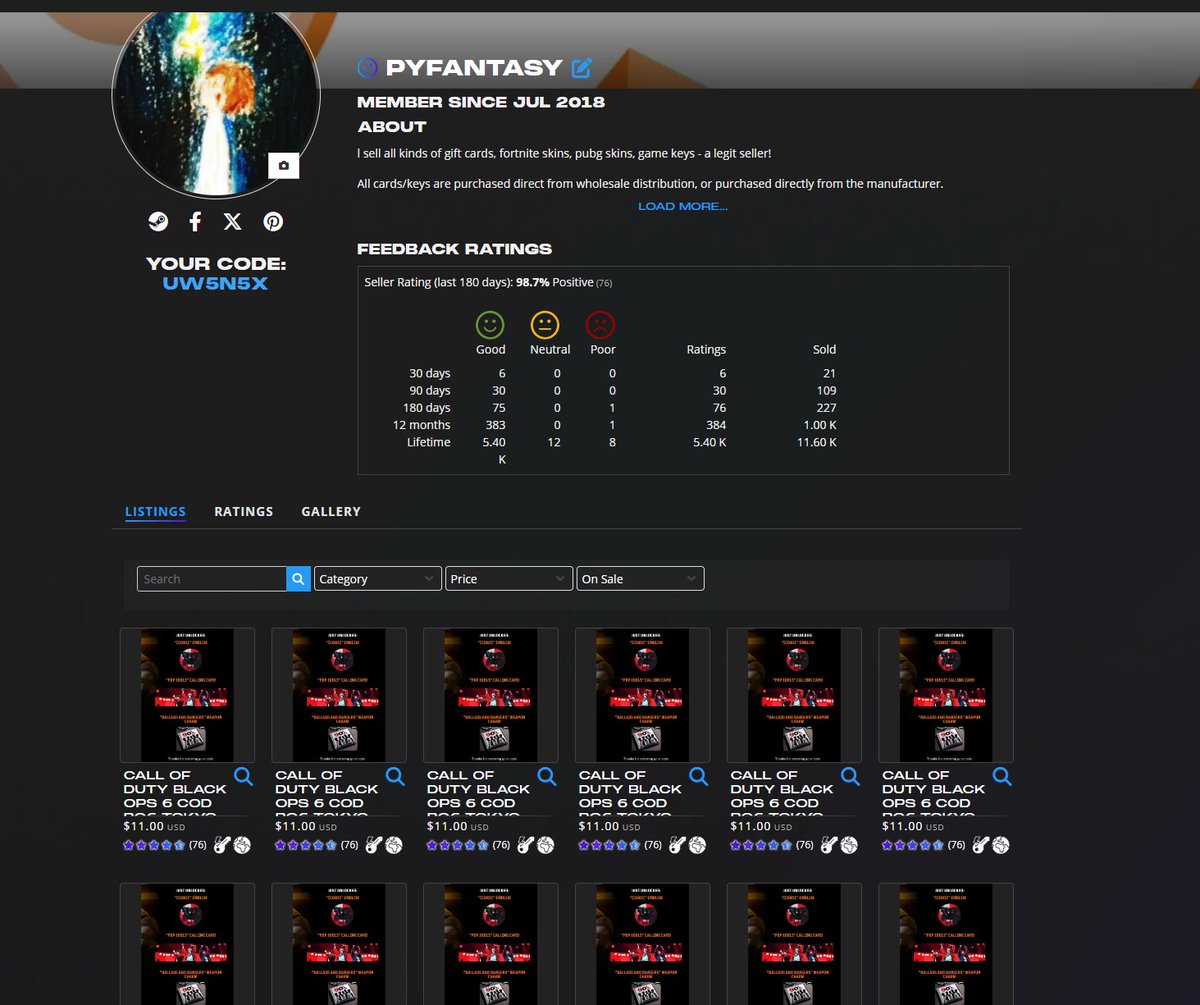Click the 180 days row label
The height and width of the screenshot is (1005, 1200).
pos(427,408)
